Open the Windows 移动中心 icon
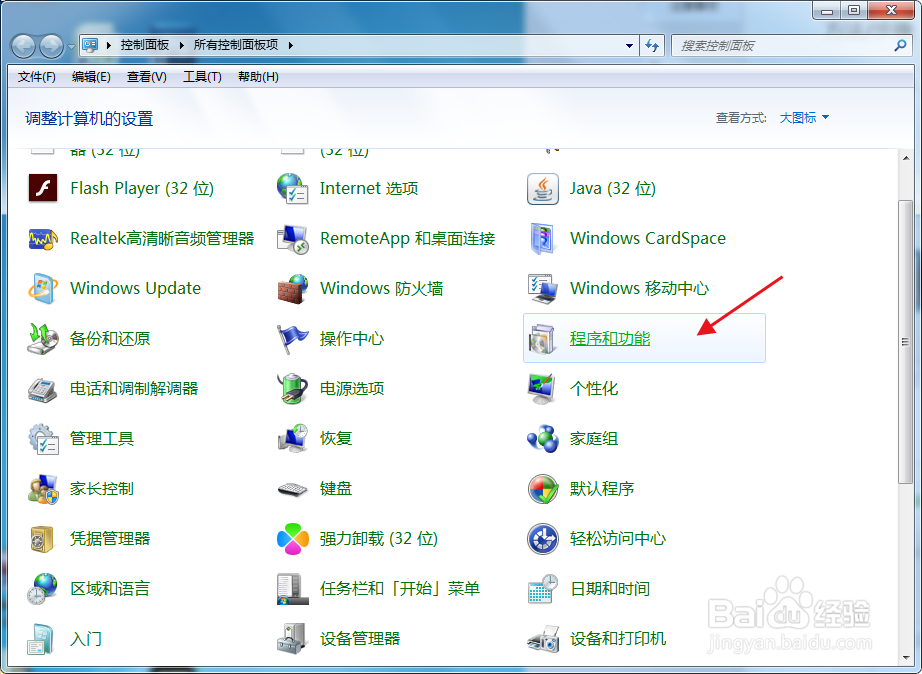Screen dimensions: 922x674 coord(542,288)
